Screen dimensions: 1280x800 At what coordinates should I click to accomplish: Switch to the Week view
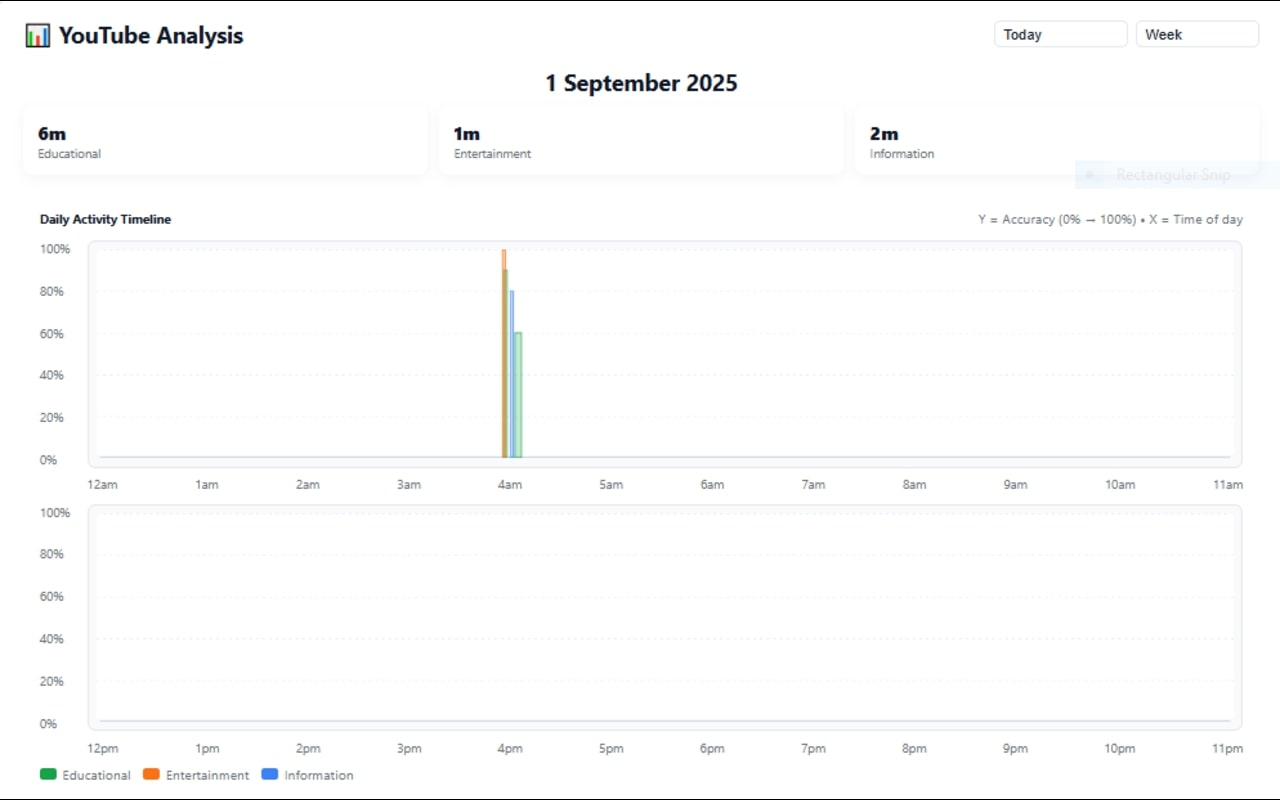click(1196, 34)
